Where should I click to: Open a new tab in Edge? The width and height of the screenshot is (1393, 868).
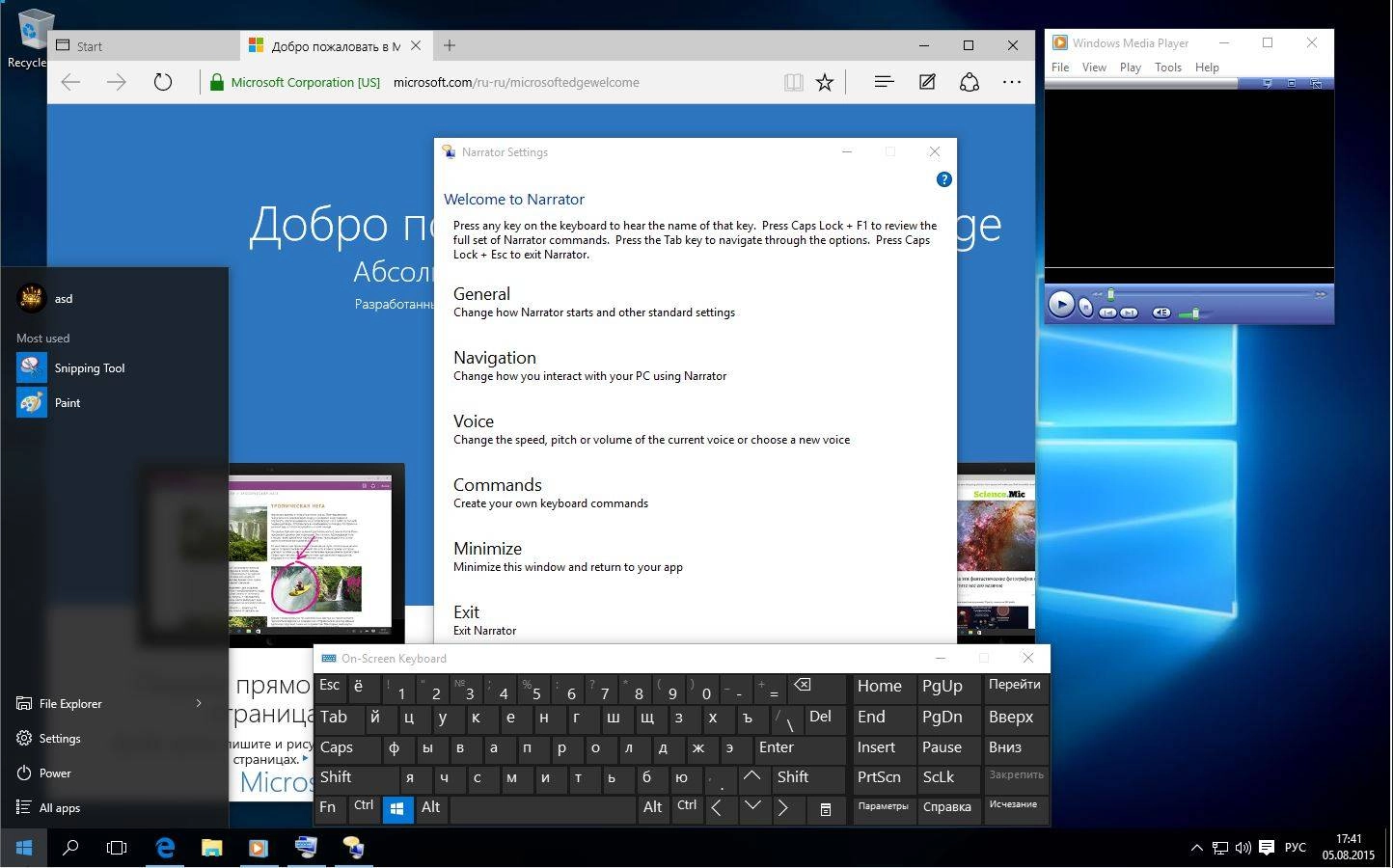point(450,45)
